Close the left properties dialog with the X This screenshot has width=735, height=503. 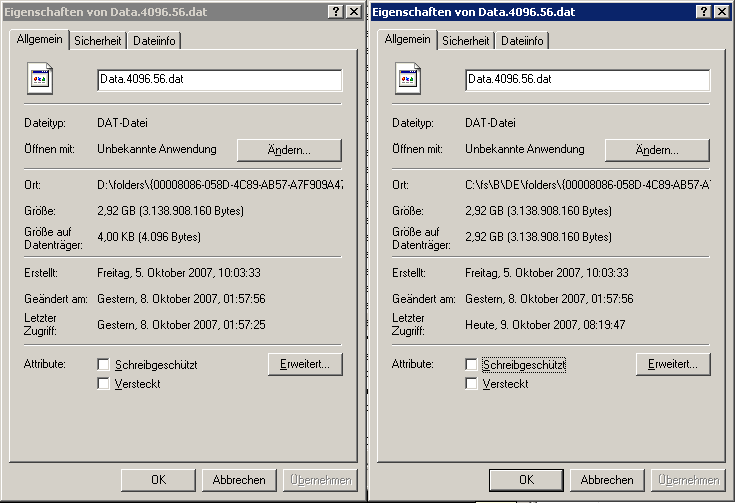click(354, 11)
